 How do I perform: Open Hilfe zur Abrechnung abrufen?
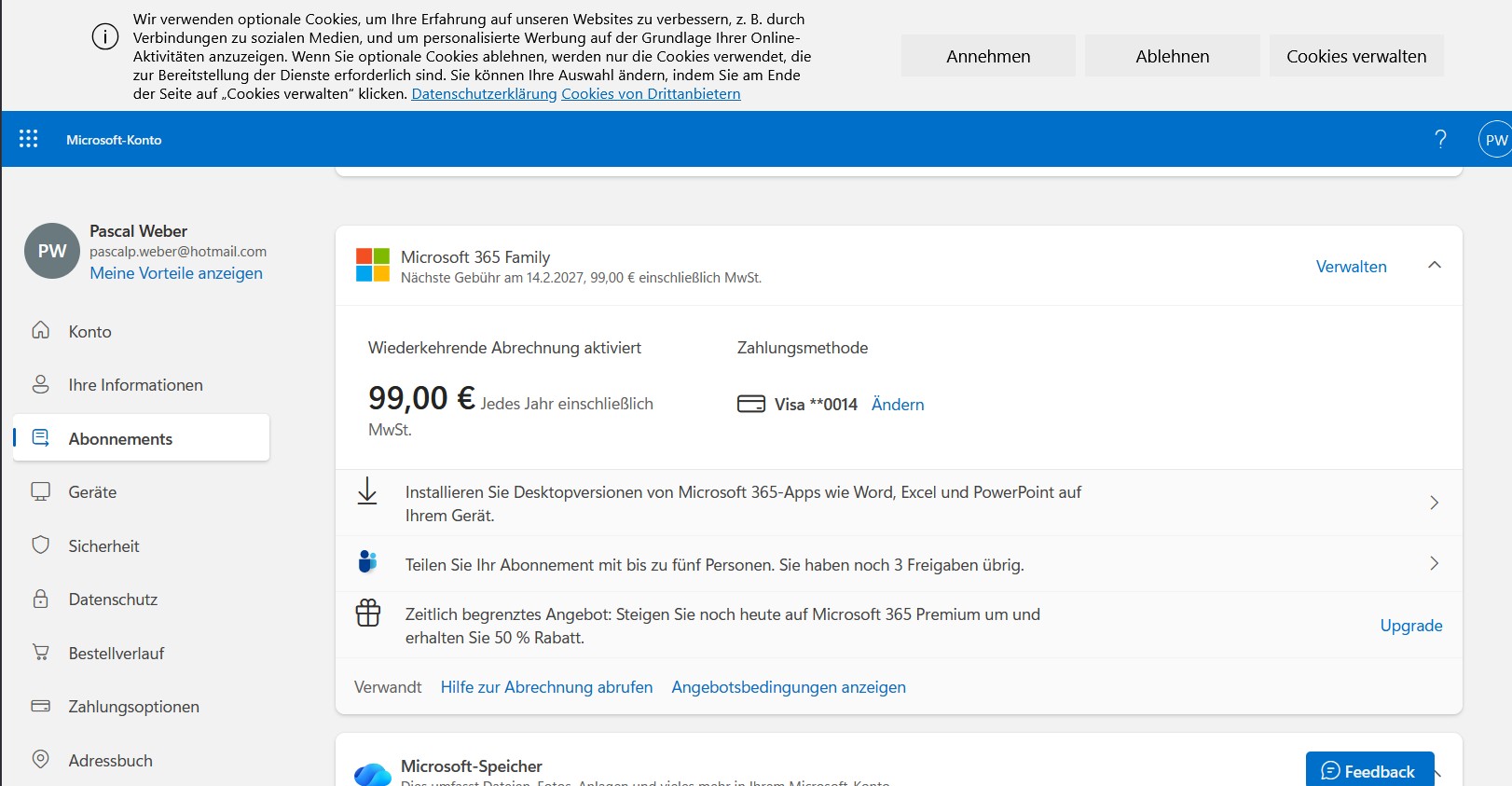click(546, 687)
